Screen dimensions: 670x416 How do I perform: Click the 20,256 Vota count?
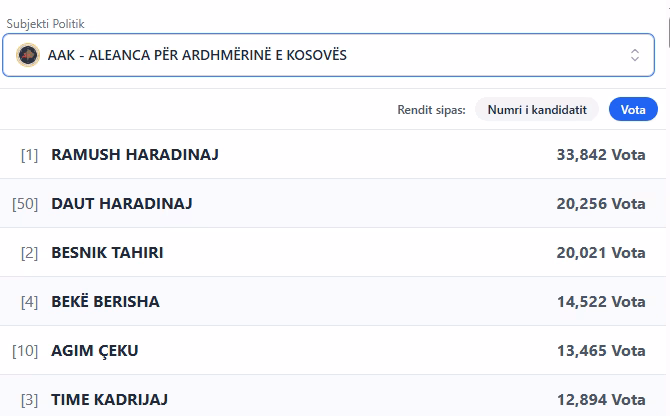(x=600, y=204)
